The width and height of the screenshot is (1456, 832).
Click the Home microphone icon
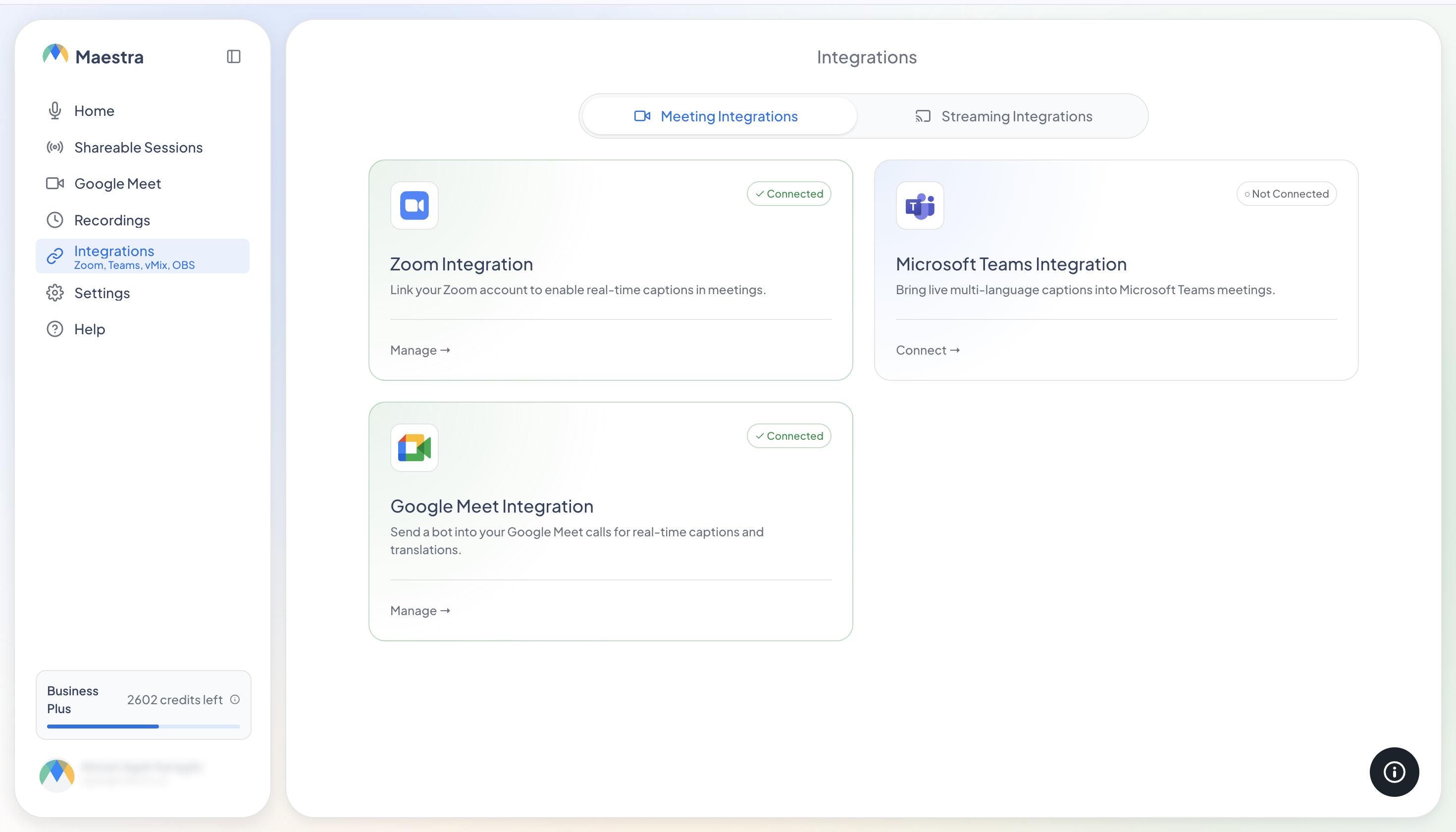[55, 111]
